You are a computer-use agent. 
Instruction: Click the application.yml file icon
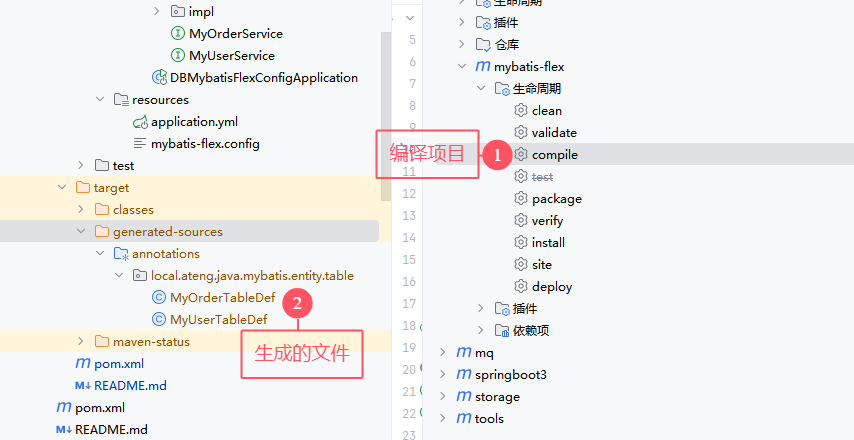(x=140, y=122)
